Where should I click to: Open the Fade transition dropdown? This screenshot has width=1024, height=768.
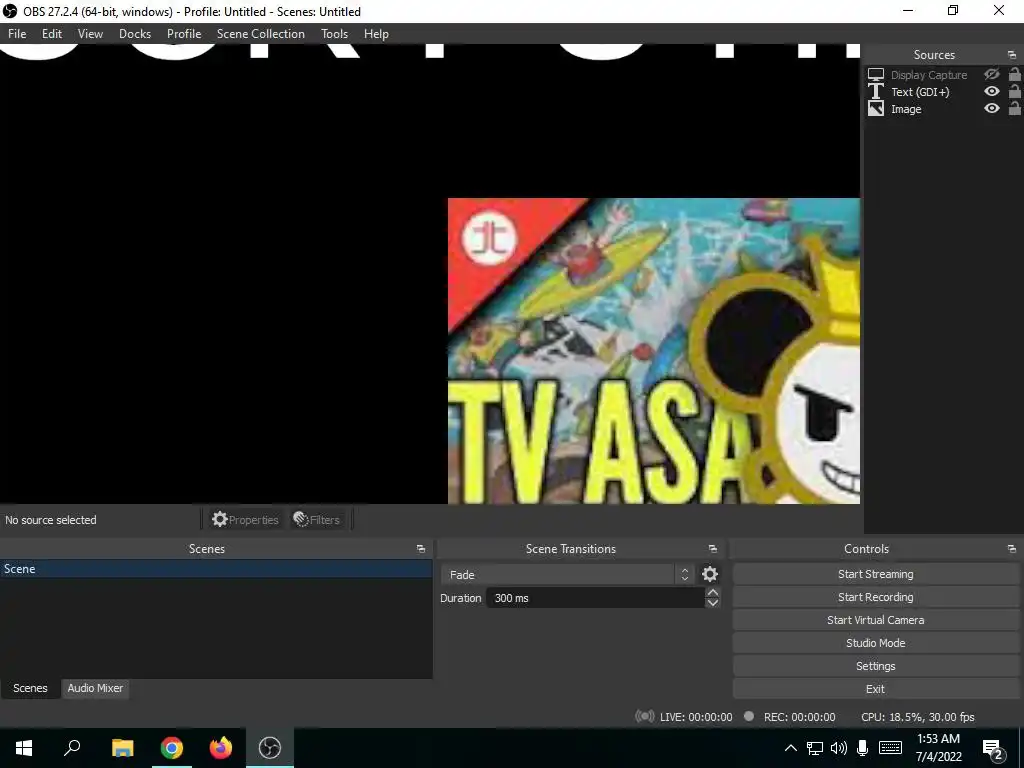point(566,575)
